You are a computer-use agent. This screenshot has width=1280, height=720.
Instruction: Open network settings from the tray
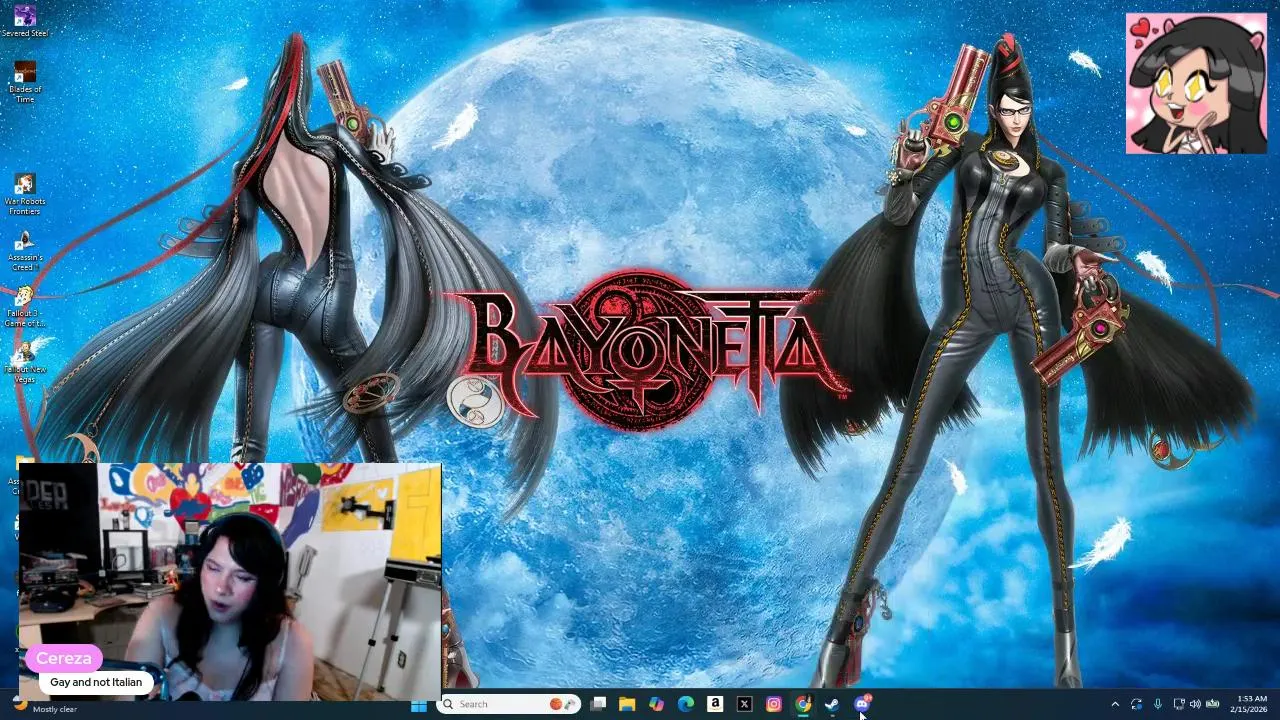1179,704
